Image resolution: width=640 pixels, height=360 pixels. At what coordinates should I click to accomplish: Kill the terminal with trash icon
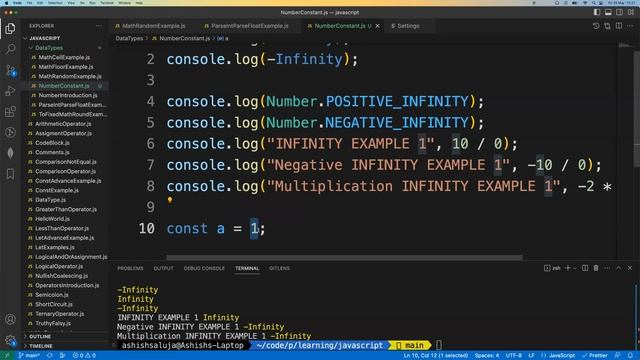pyautogui.click(x=596, y=268)
